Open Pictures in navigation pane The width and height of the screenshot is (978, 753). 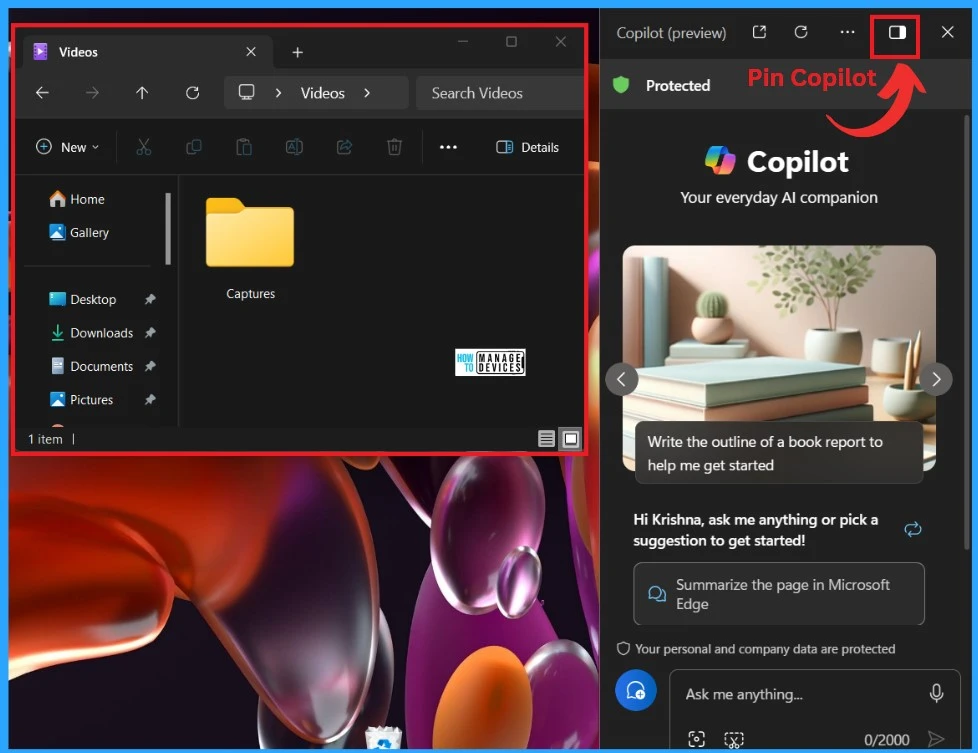click(82, 400)
